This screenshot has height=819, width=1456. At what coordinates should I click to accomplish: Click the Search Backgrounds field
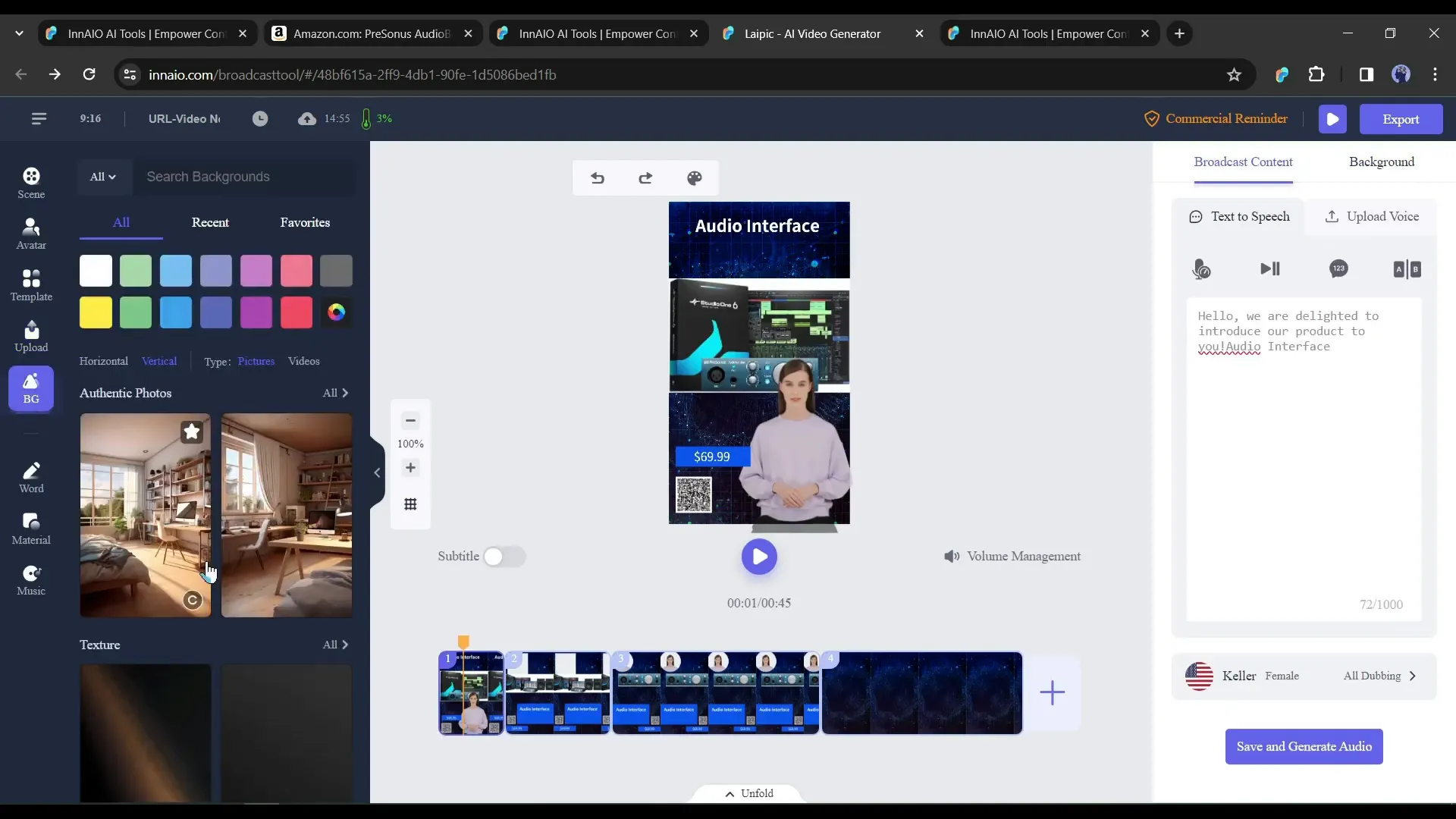coord(244,177)
